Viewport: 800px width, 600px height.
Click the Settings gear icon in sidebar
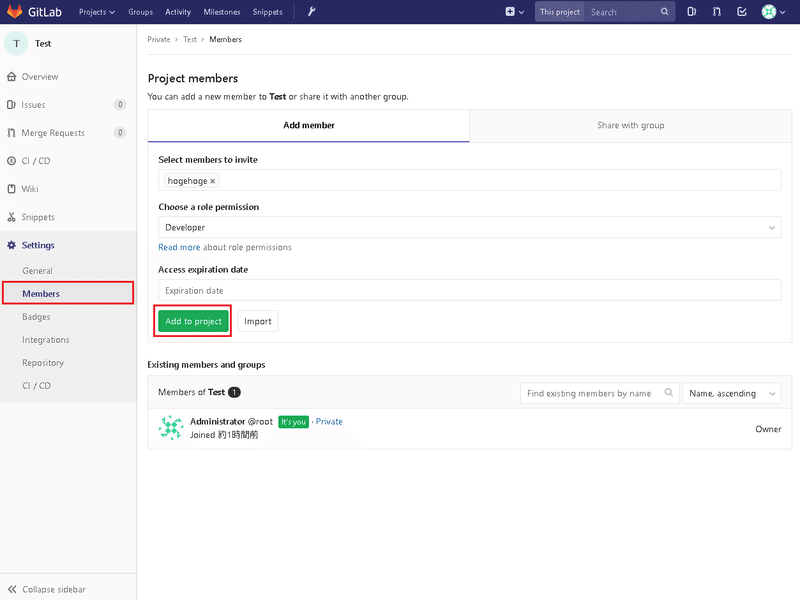coord(11,245)
